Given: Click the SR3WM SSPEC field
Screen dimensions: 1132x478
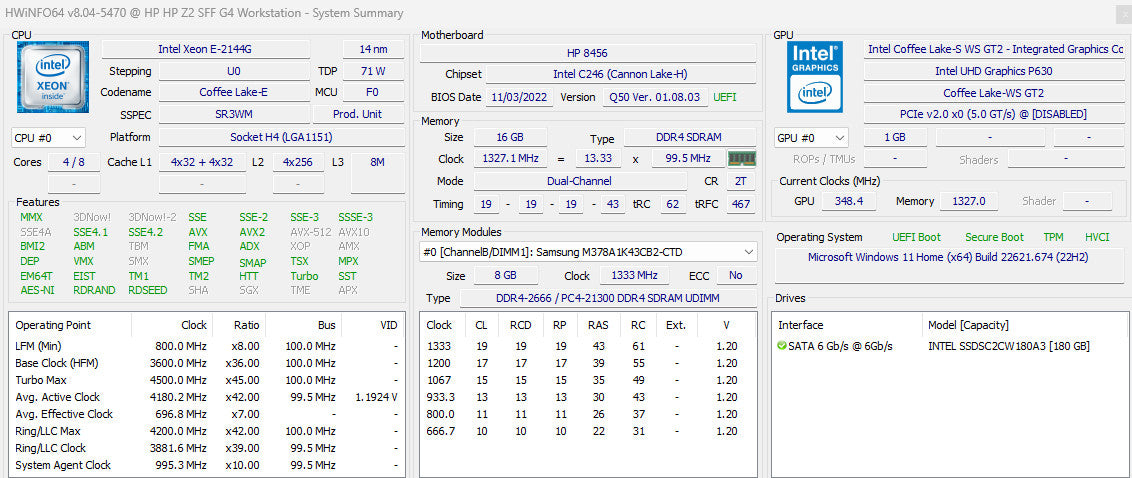Looking at the screenshot, I should [x=234, y=114].
